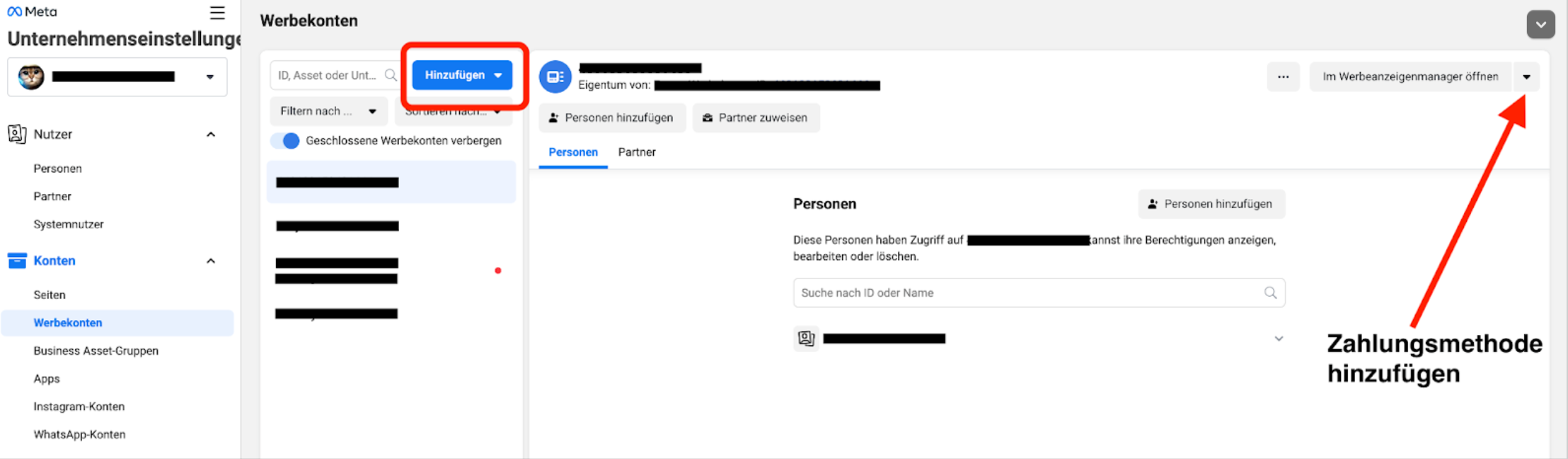Click the hamburger menu icon beside Meta
This screenshot has height=459, width=1568.
click(x=217, y=13)
